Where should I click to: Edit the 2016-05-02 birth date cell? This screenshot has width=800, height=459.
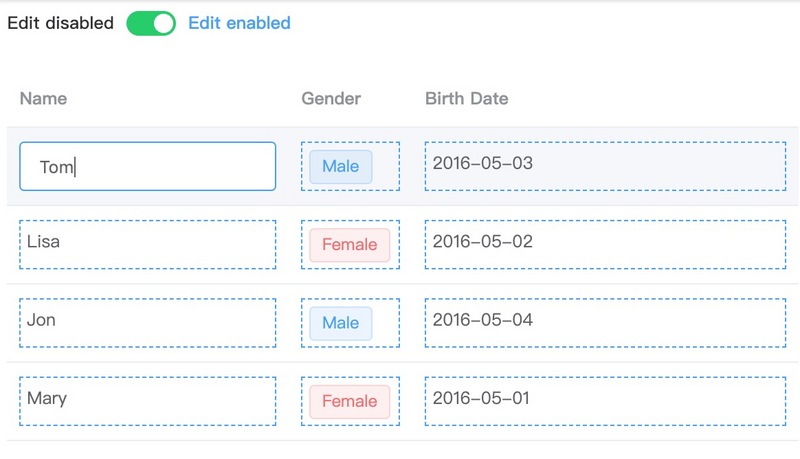604,244
